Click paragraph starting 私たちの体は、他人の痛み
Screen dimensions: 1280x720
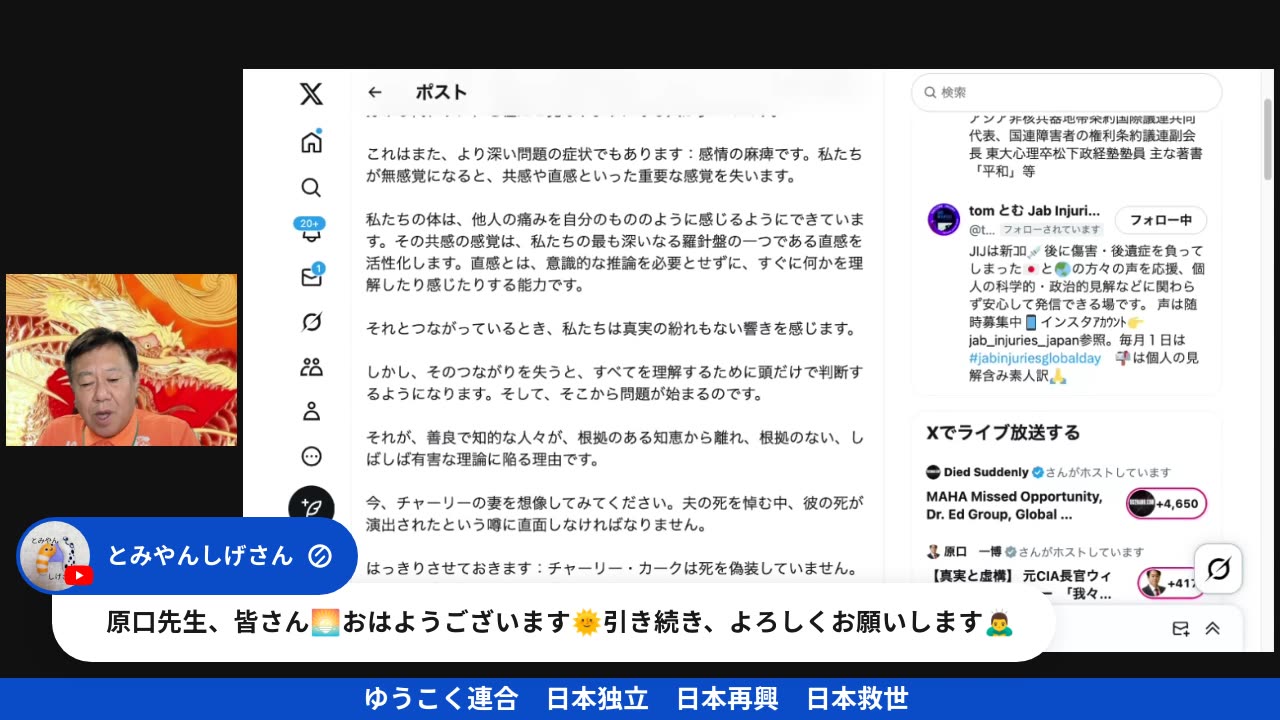tap(615, 252)
